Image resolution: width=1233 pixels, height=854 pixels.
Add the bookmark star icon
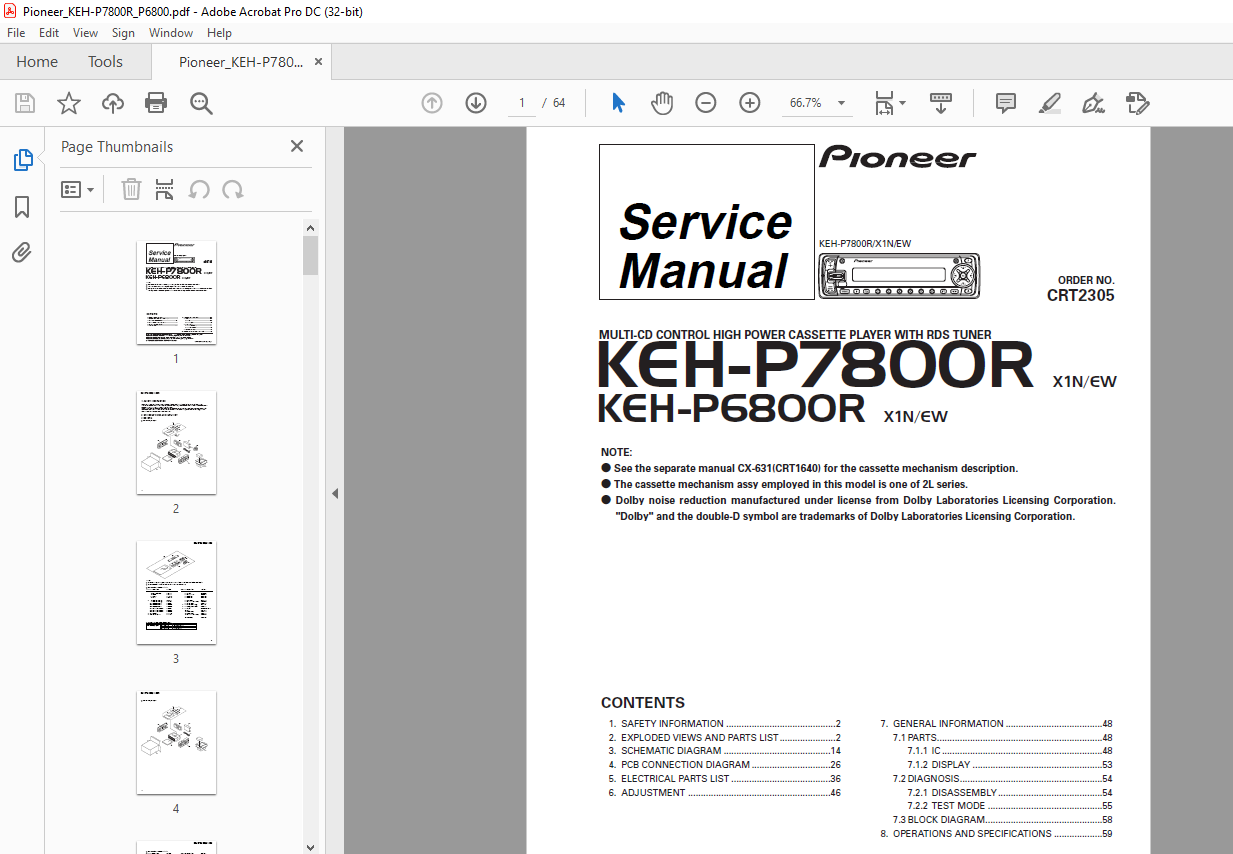(x=69, y=103)
